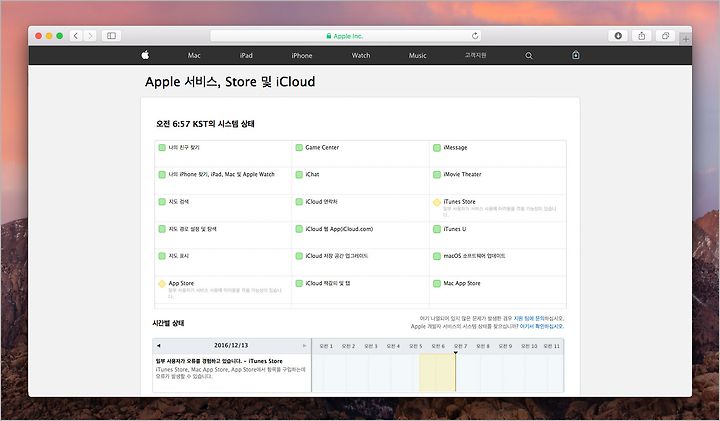Click the yellow outage block on the timeline
The image size is (720, 421).
tap(437, 373)
